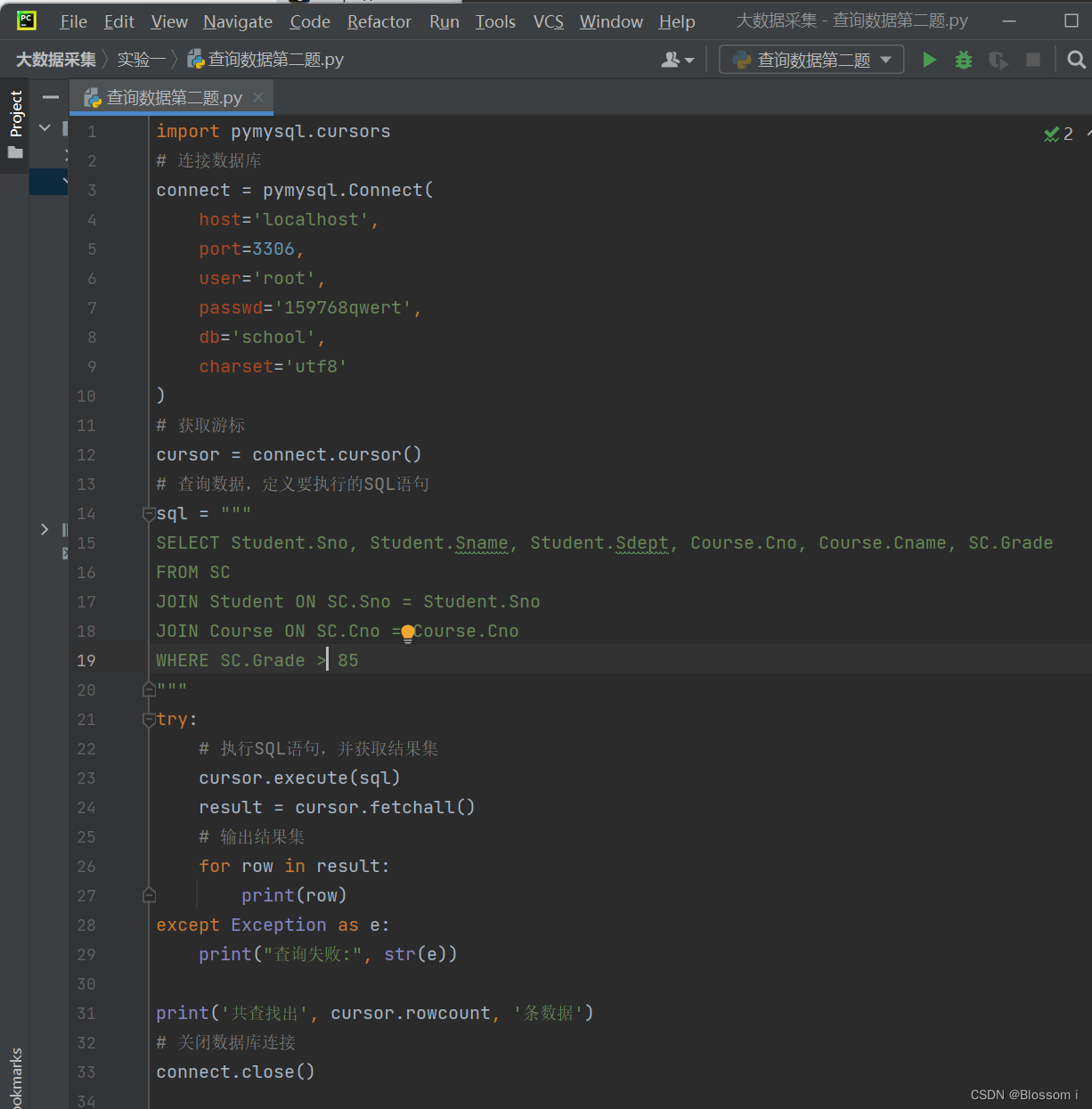Click the inspections widget showing 2 problems

coord(1058,134)
